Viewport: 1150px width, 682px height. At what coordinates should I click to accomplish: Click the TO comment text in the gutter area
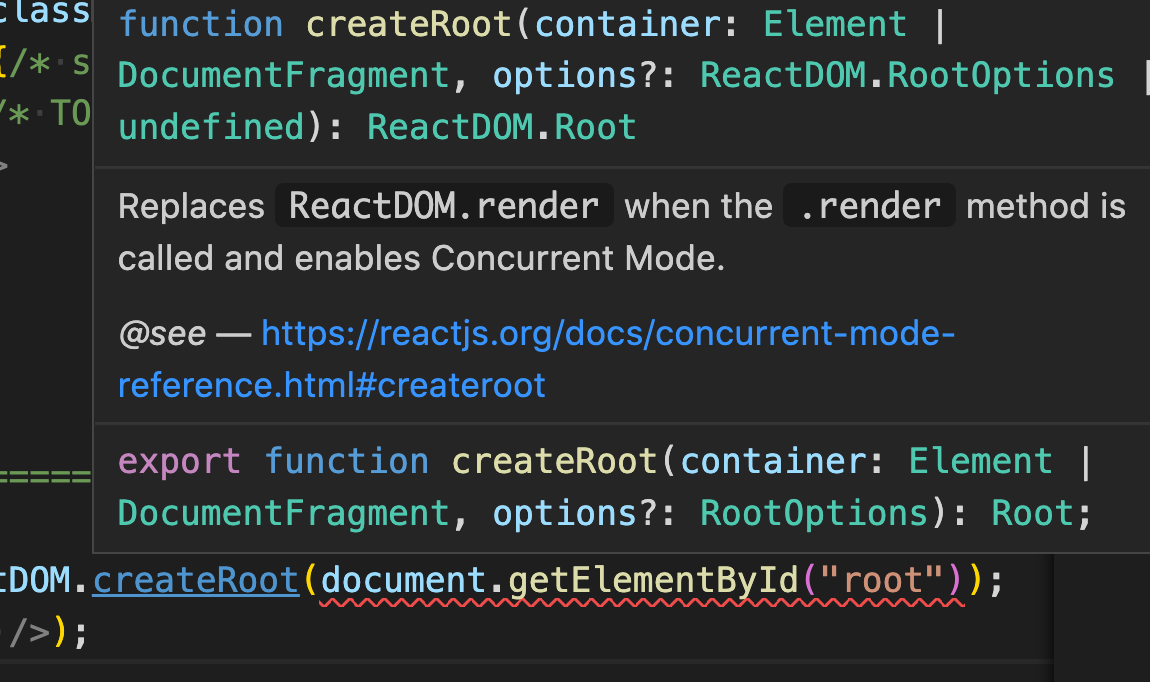[x=72, y=113]
